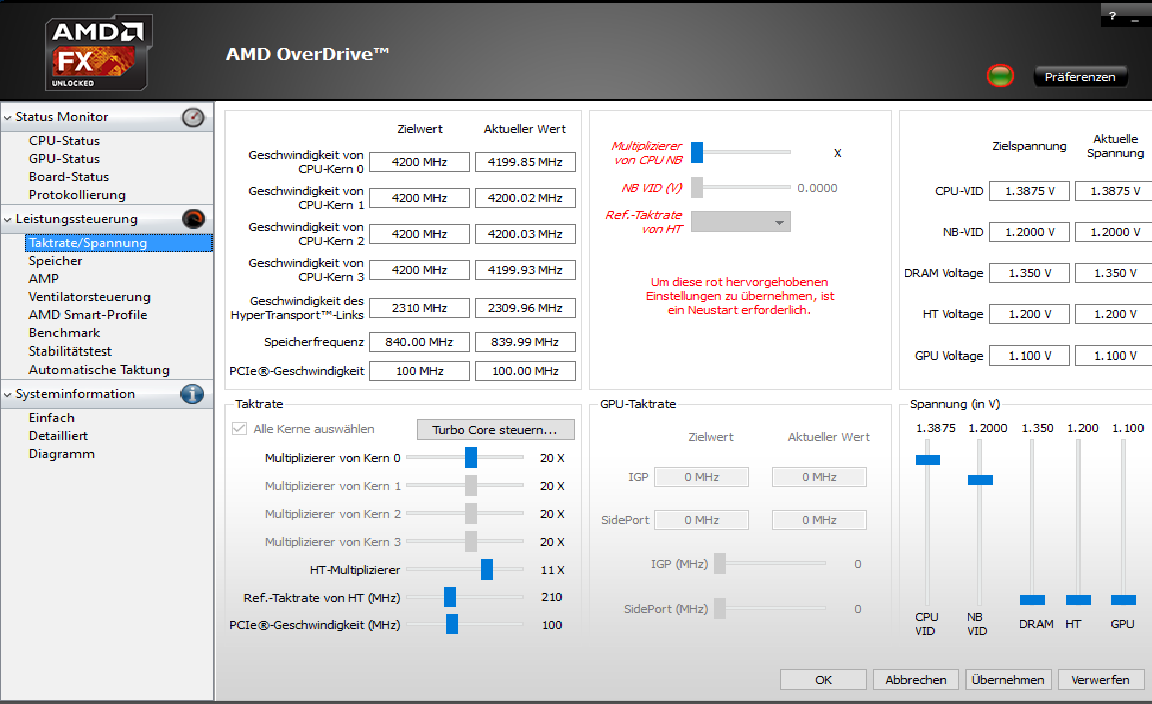
Task: Open the Benchmark page
Action: click(64, 333)
